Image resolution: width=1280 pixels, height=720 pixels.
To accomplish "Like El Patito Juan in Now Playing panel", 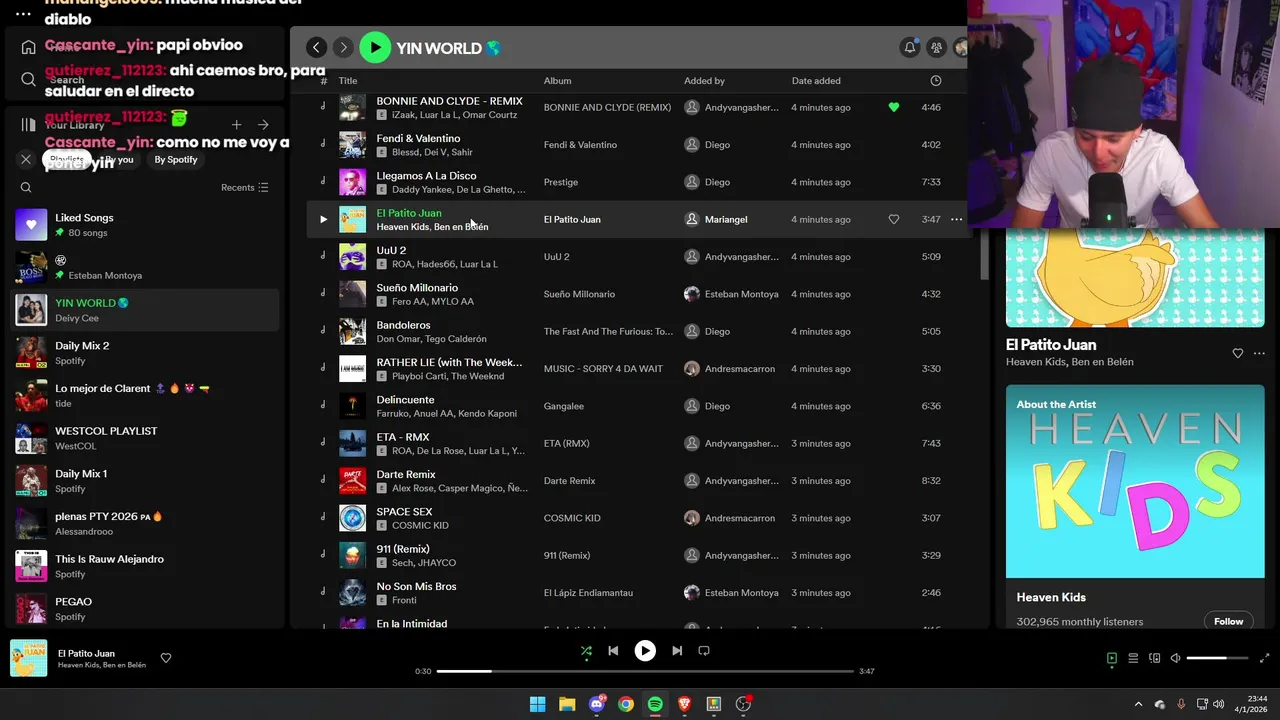I will (x=1238, y=353).
